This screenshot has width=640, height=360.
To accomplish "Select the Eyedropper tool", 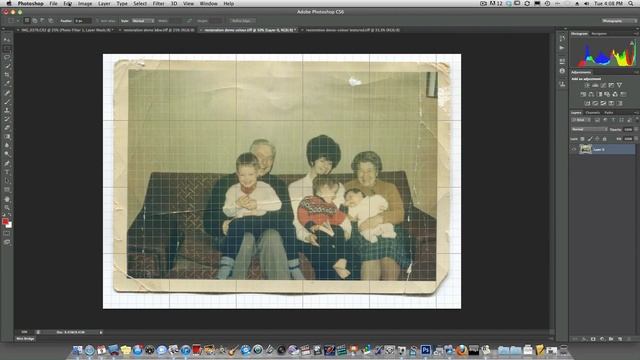I will (7, 84).
